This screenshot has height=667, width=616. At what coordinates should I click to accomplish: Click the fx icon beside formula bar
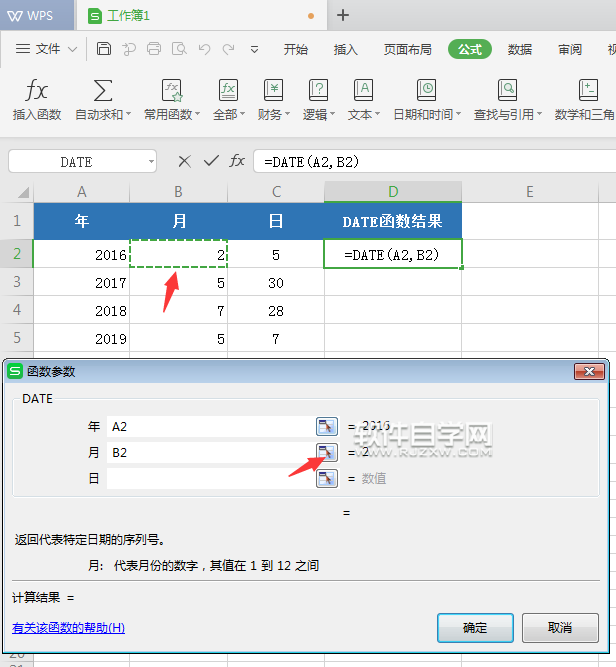[x=237, y=161]
